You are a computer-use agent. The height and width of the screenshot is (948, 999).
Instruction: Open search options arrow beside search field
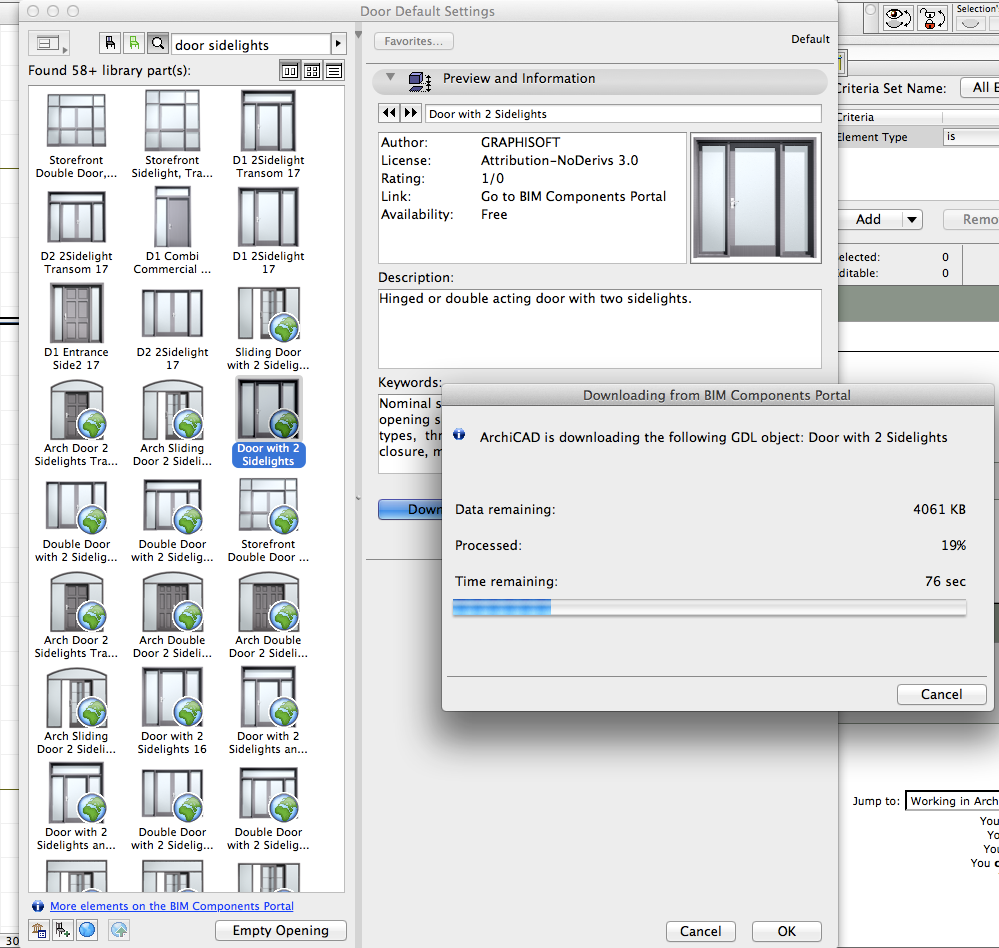coord(338,44)
